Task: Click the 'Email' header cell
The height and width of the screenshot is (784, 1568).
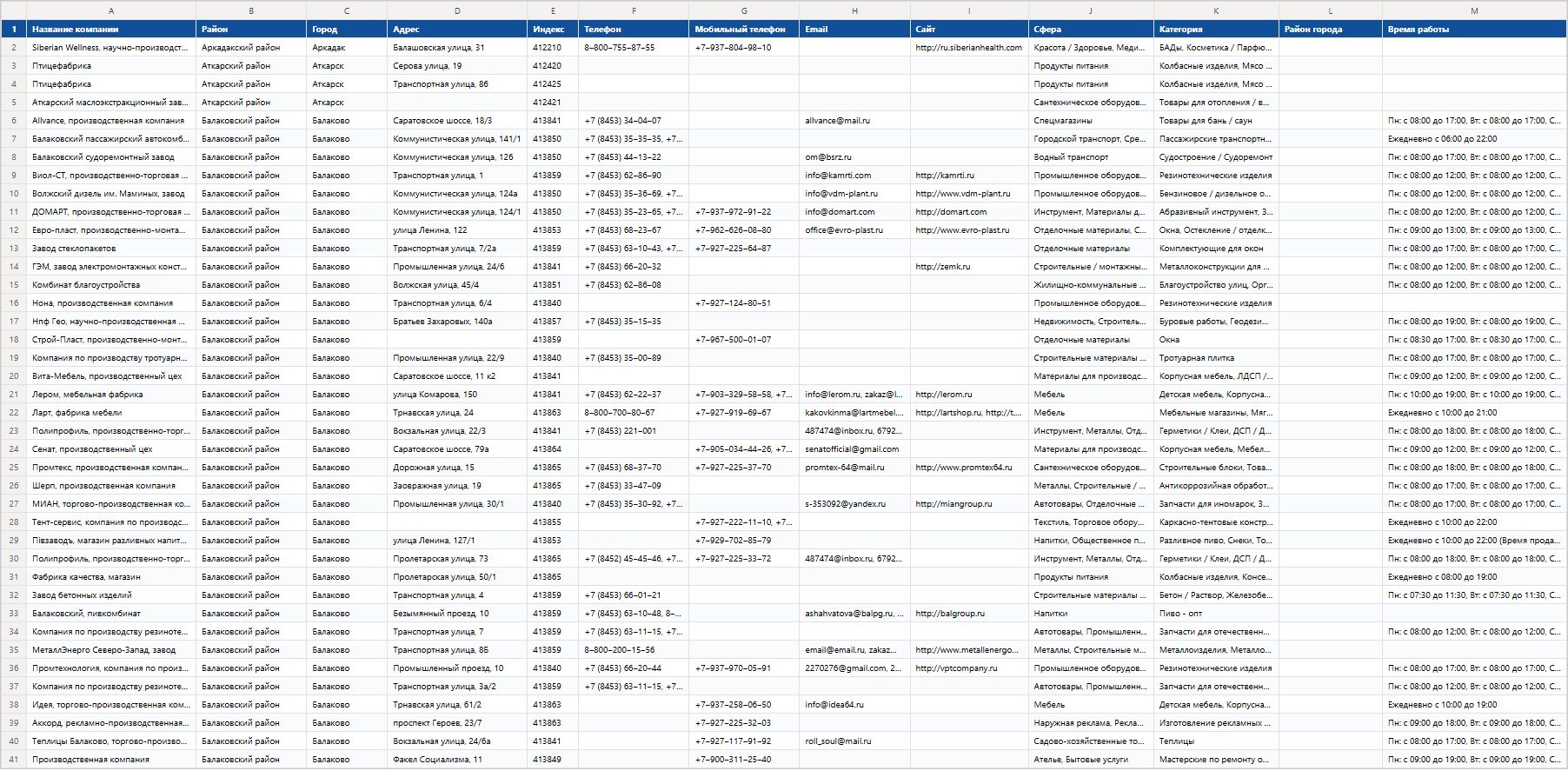Action: [x=854, y=30]
